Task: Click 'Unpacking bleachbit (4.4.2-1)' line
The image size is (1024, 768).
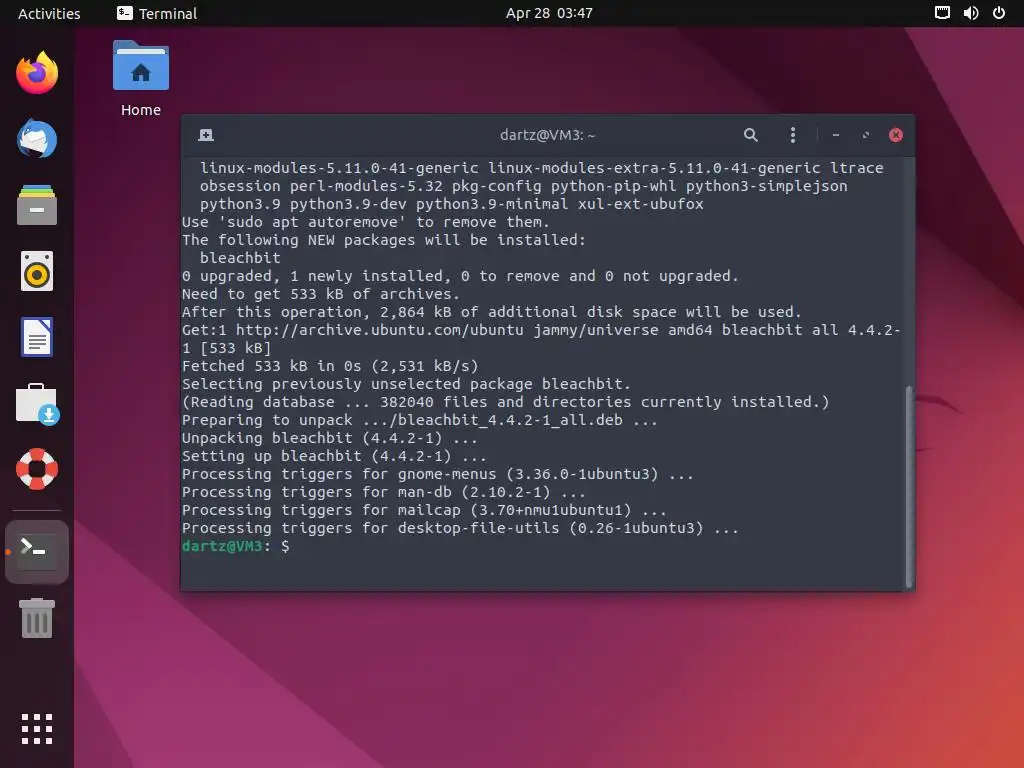Action: 330,438
